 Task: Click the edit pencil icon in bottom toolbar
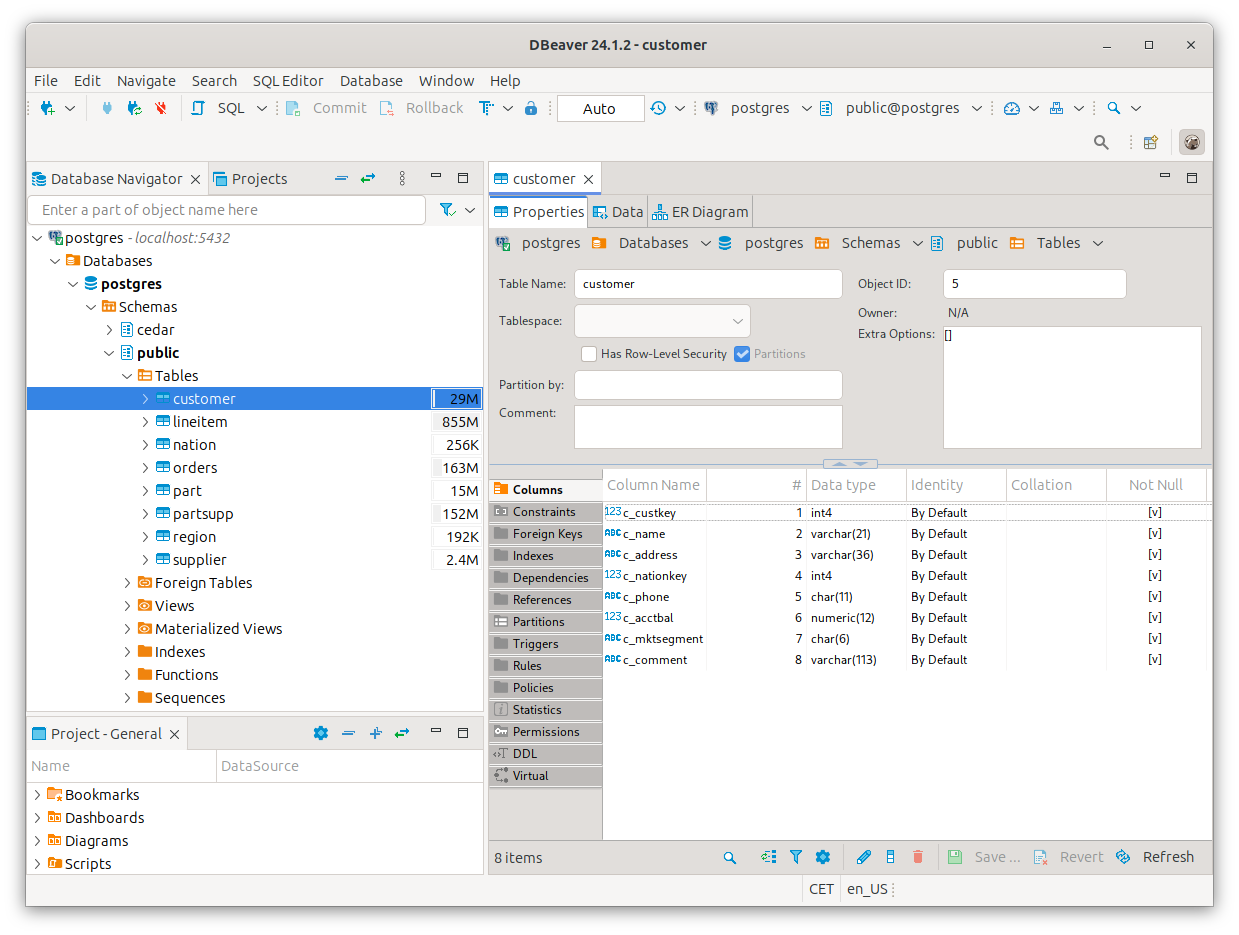pos(864,857)
